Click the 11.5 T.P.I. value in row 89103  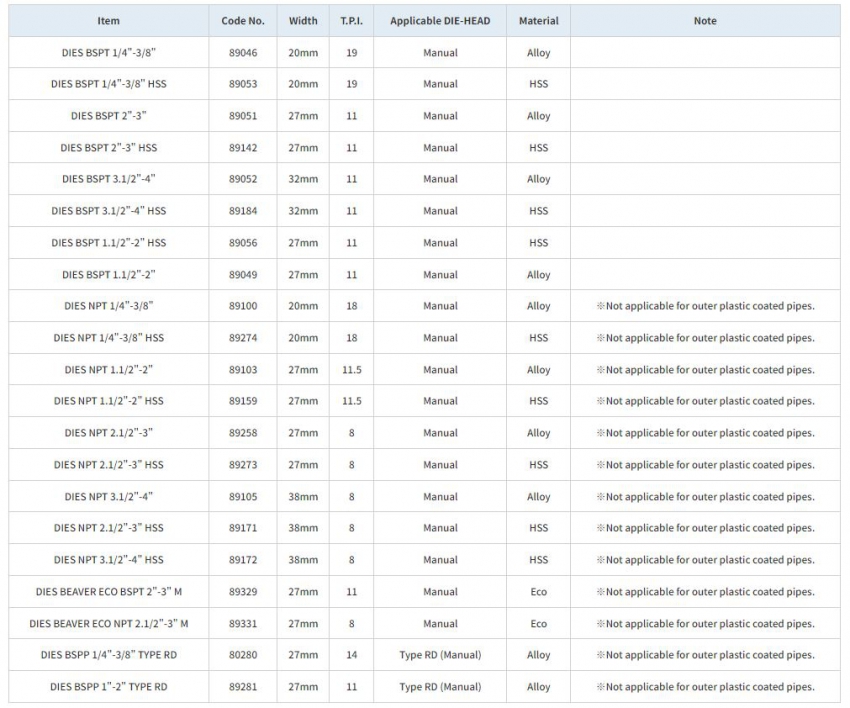(x=351, y=370)
